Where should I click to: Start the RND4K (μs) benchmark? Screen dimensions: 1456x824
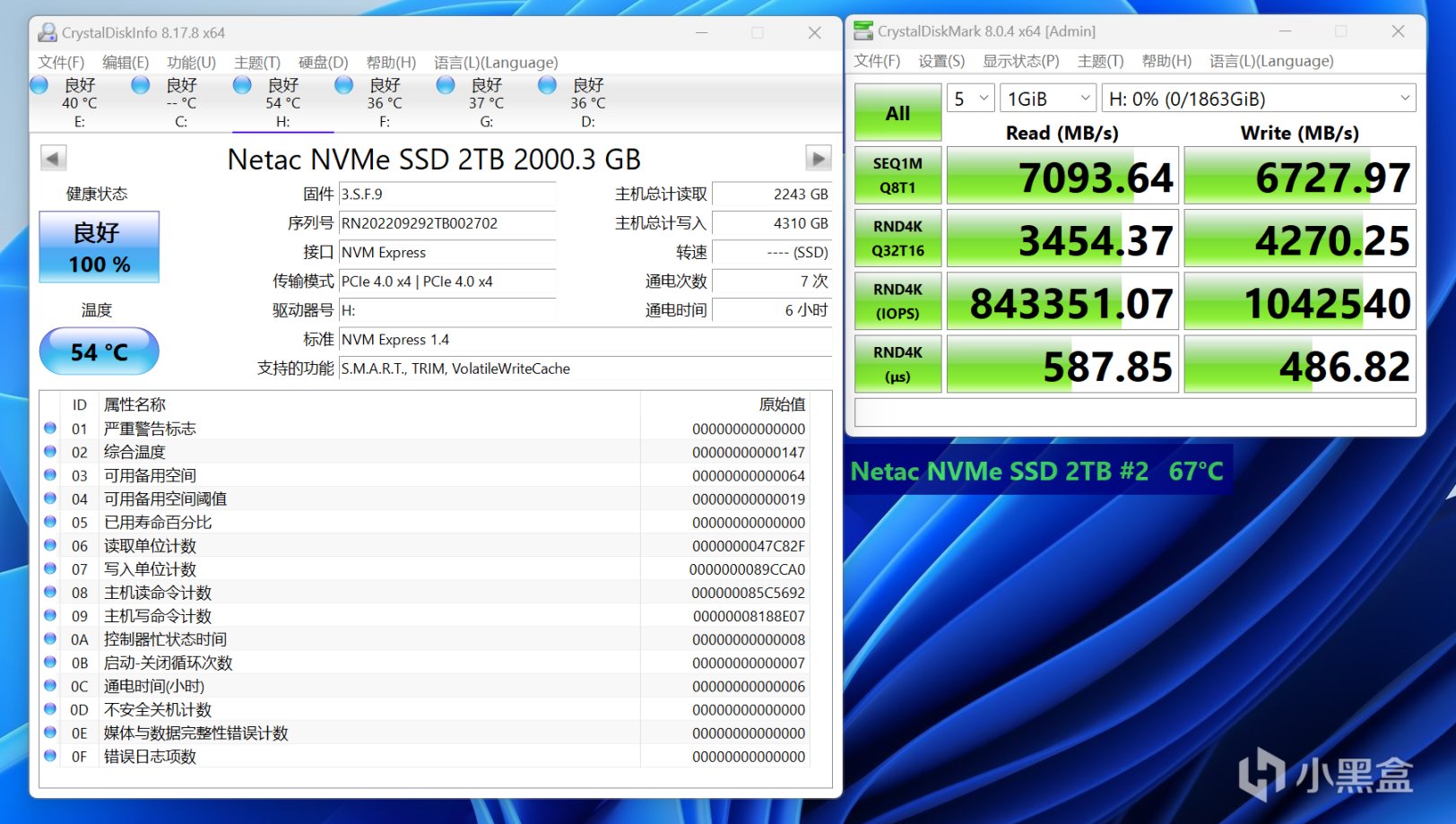[897, 364]
